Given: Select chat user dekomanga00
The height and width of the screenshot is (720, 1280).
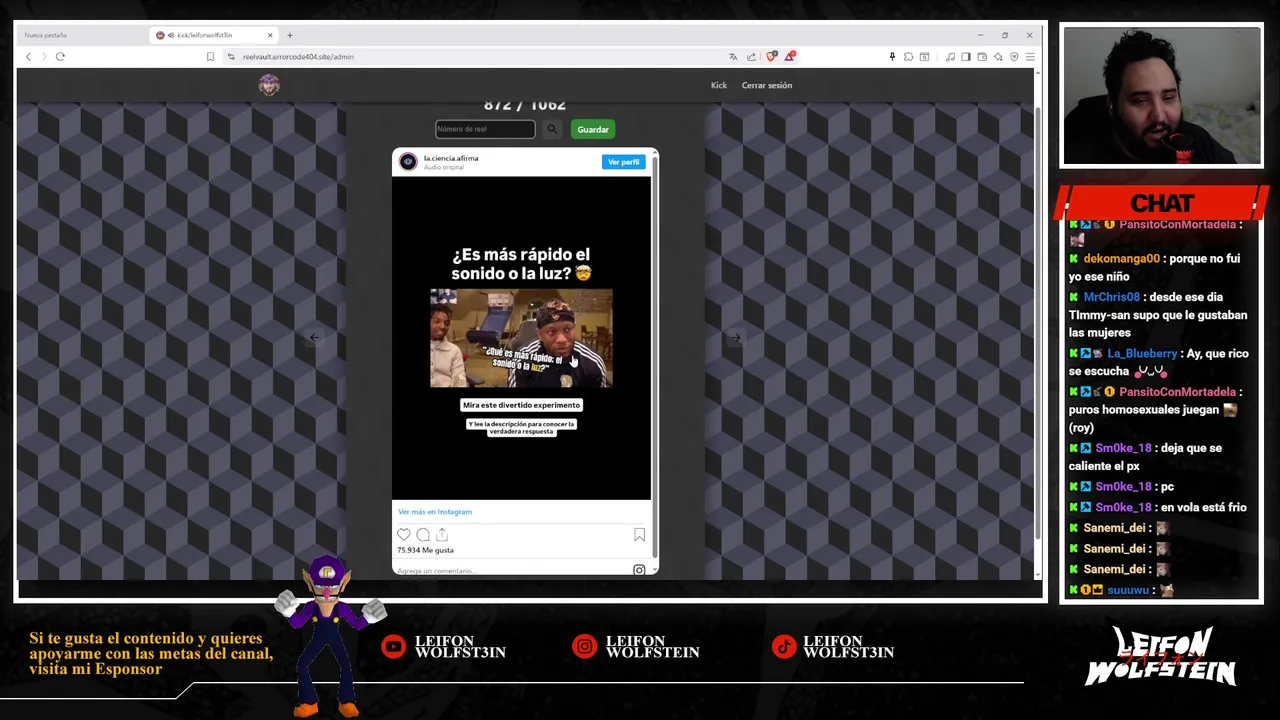Looking at the screenshot, I should (x=1121, y=258).
